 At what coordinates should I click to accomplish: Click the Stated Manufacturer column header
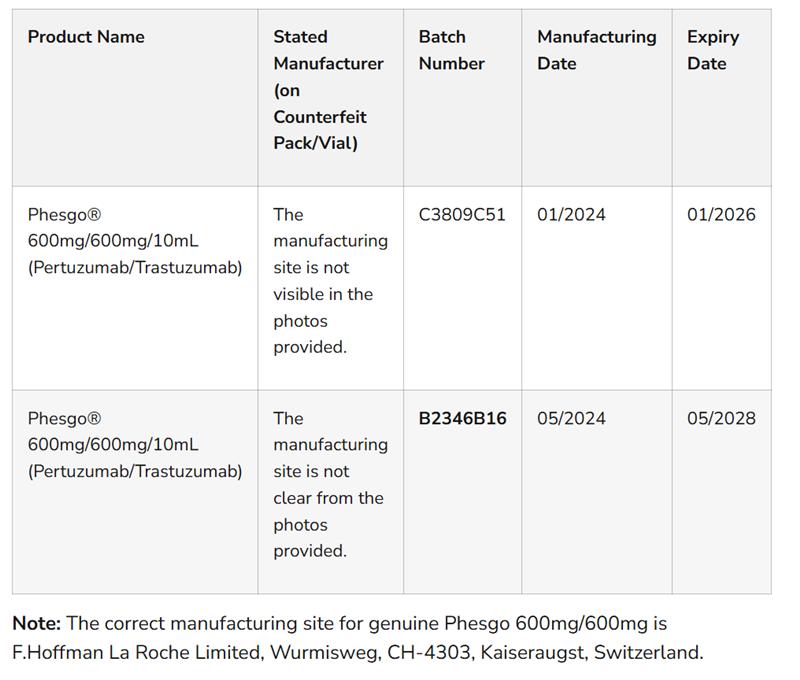pos(328,90)
